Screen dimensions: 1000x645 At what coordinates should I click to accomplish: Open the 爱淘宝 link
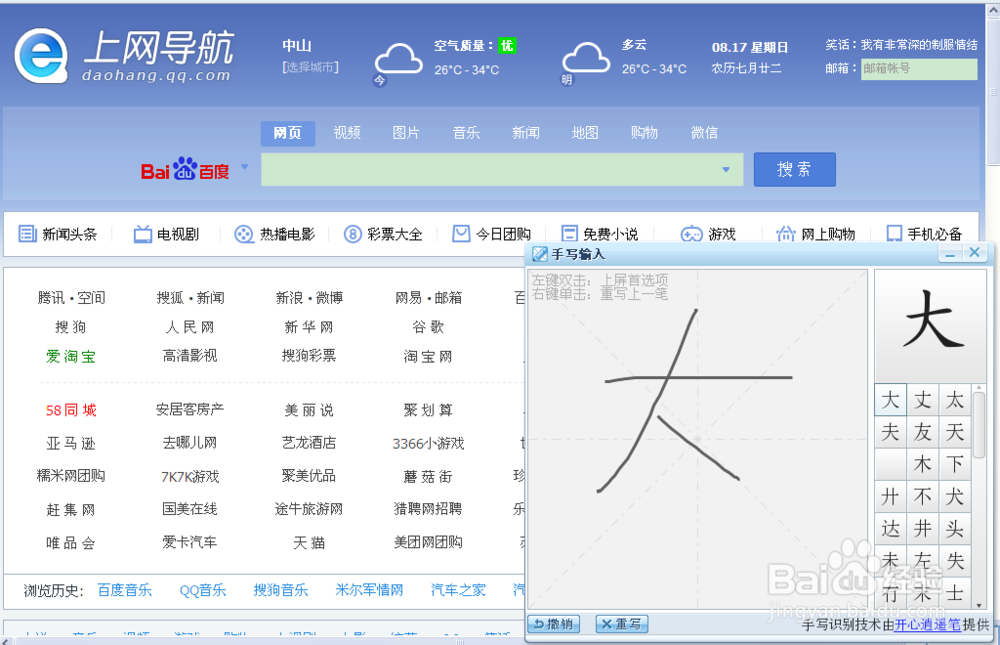(x=71, y=357)
